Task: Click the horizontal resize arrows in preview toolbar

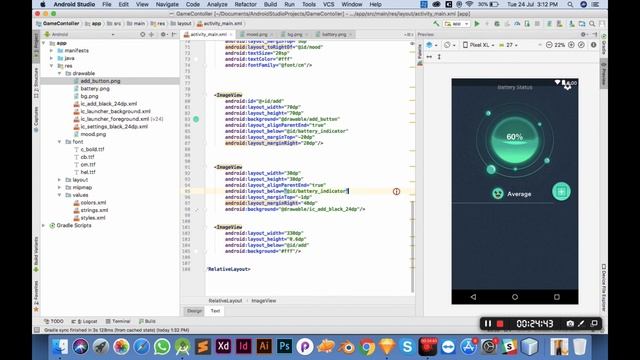Action: (x=429, y=57)
